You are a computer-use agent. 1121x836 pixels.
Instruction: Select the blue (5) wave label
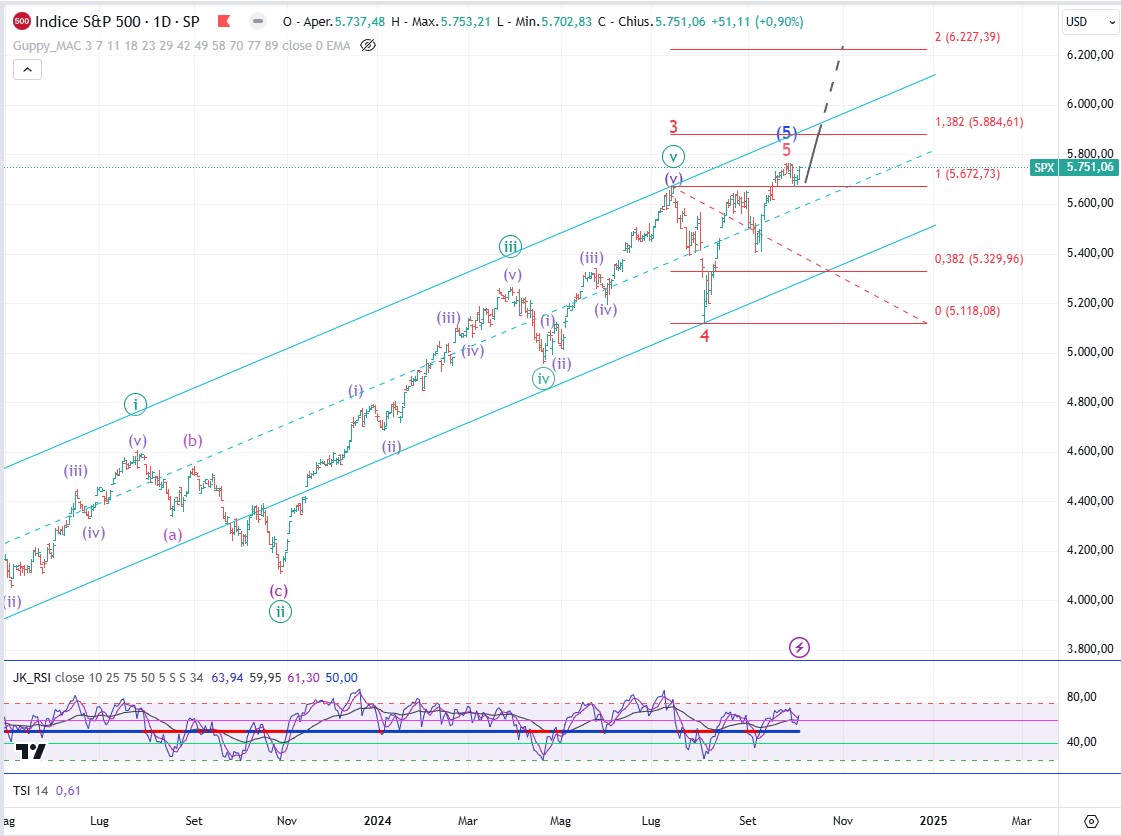(x=786, y=133)
